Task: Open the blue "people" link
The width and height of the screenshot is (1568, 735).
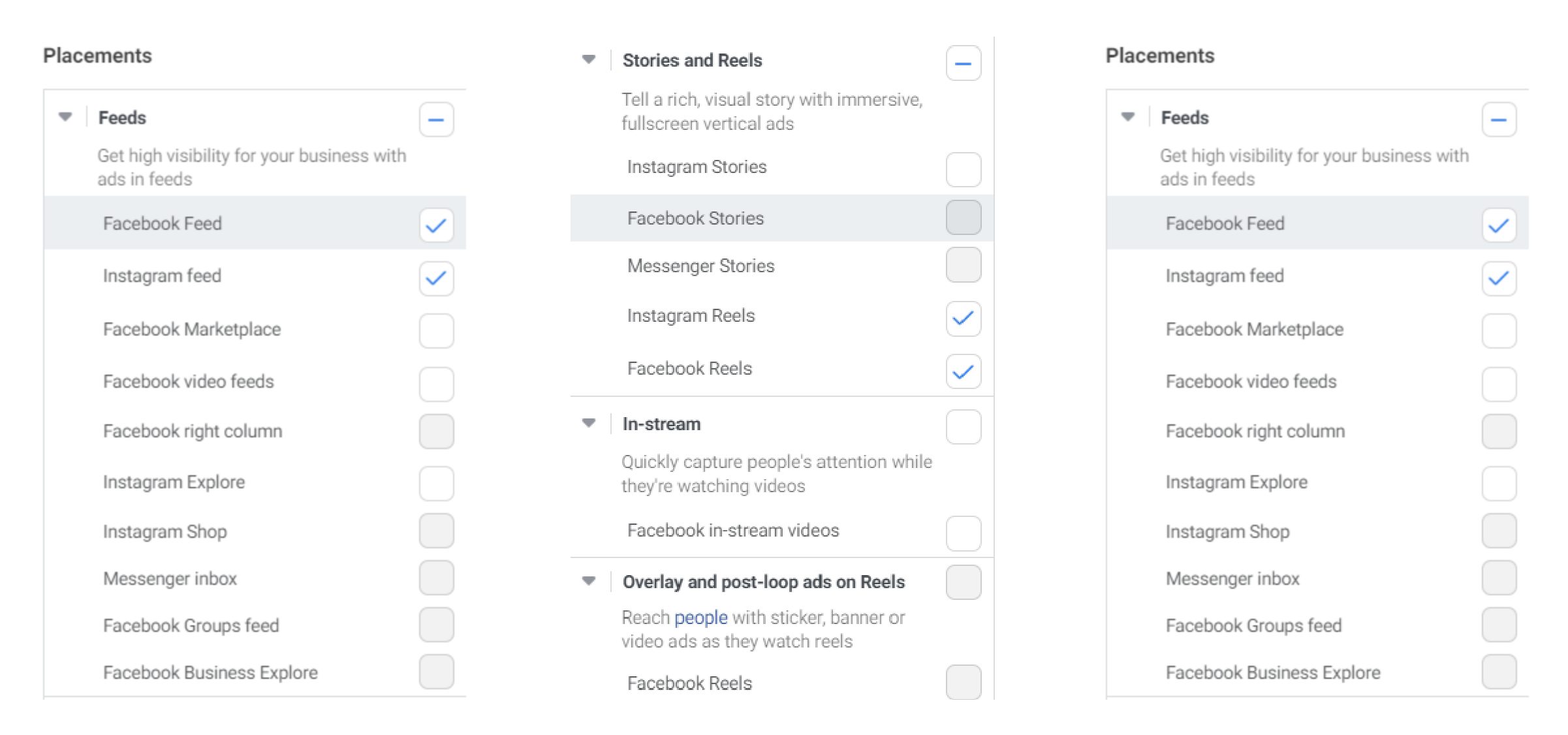Action: [x=700, y=618]
